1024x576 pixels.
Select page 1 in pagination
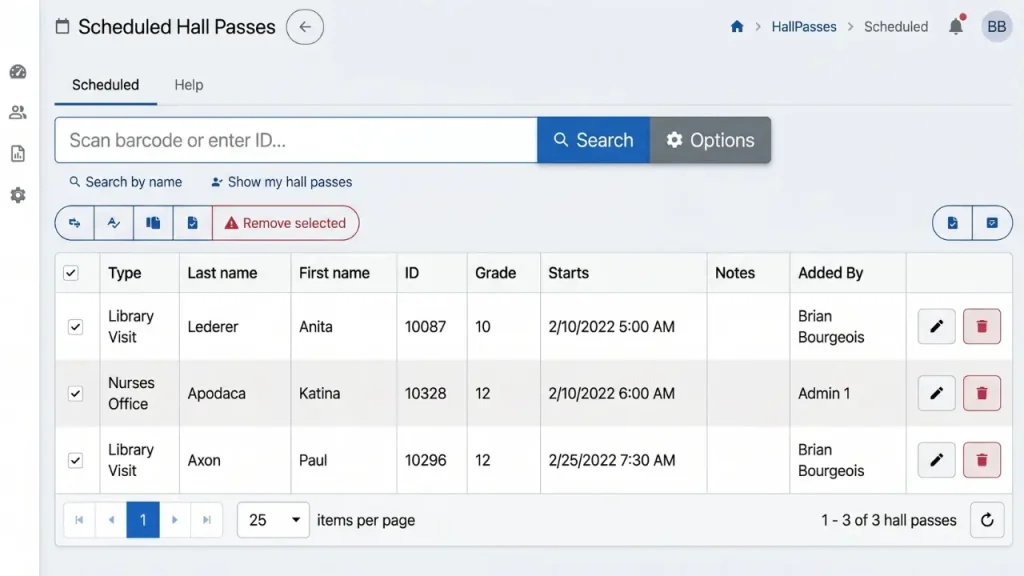click(143, 520)
